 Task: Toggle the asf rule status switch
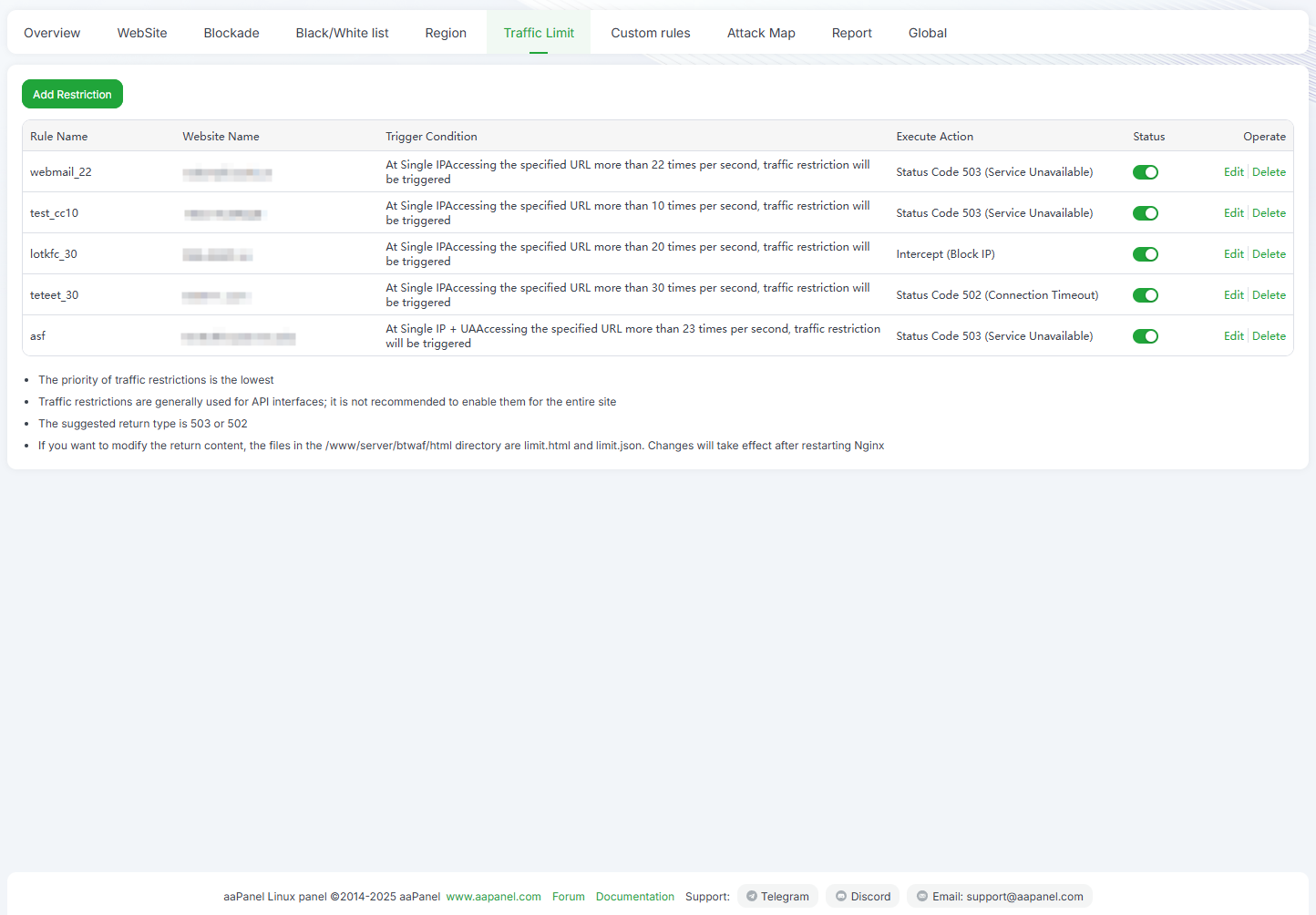click(x=1145, y=336)
